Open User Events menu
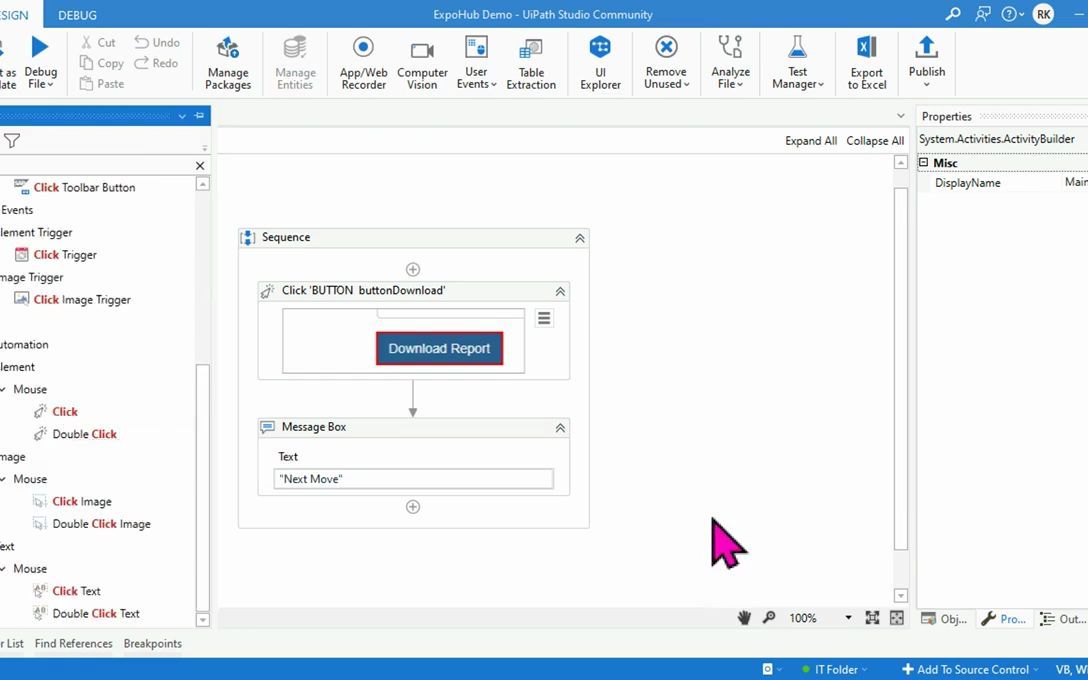Screen dimensions: 1088x680 (x=476, y=64)
